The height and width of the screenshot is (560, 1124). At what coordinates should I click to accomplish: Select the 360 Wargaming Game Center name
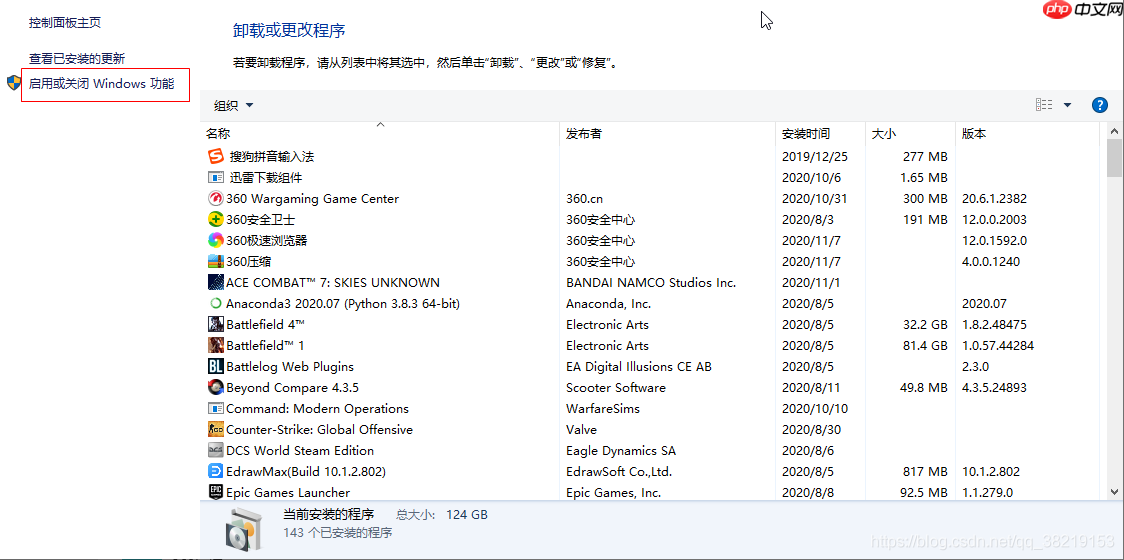coord(313,199)
